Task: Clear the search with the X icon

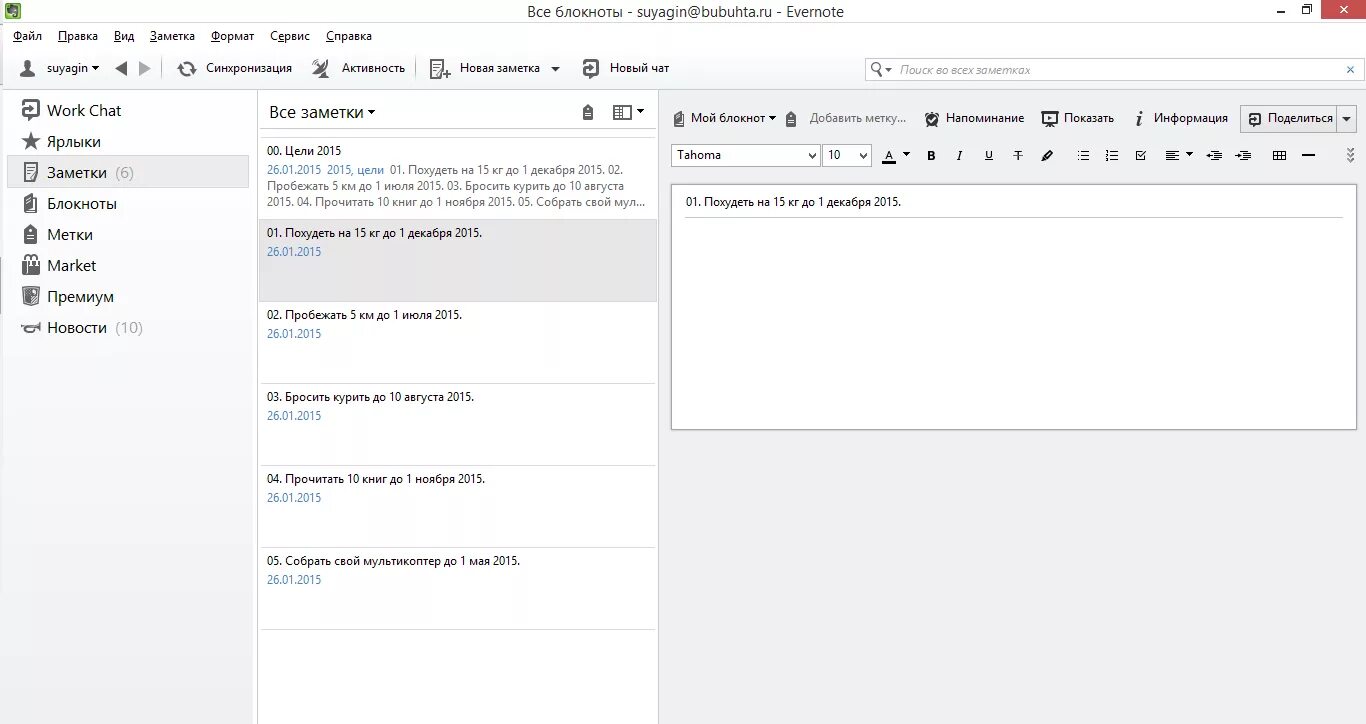Action: tap(1350, 70)
